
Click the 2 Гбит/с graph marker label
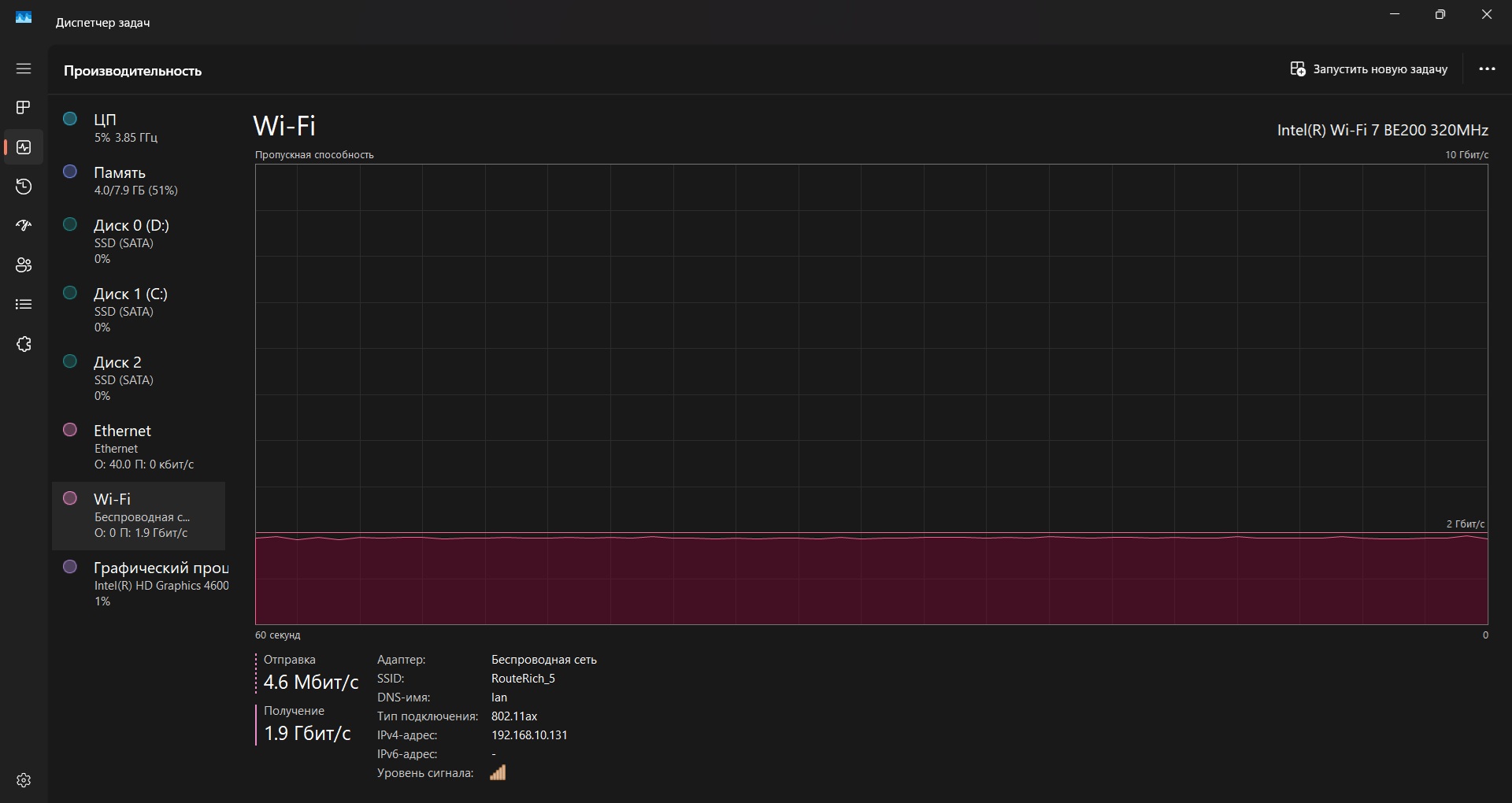click(x=1466, y=524)
